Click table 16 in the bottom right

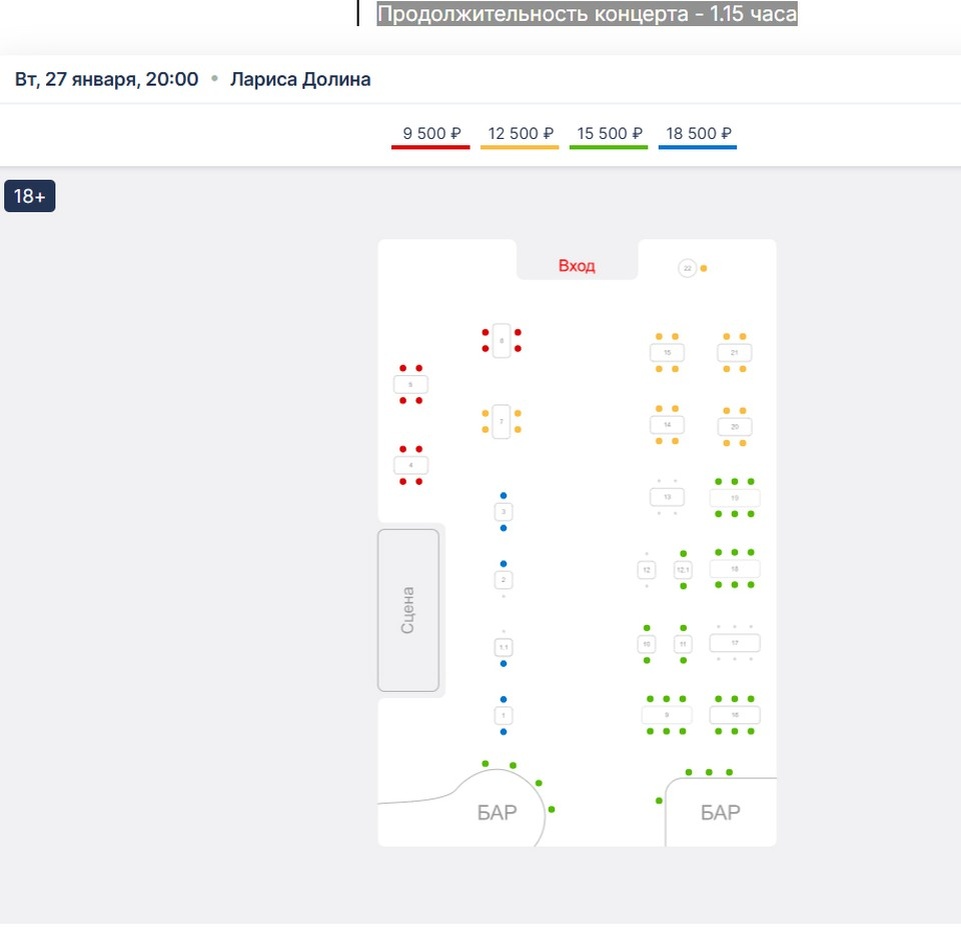pyautogui.click(x=734, y=715)
